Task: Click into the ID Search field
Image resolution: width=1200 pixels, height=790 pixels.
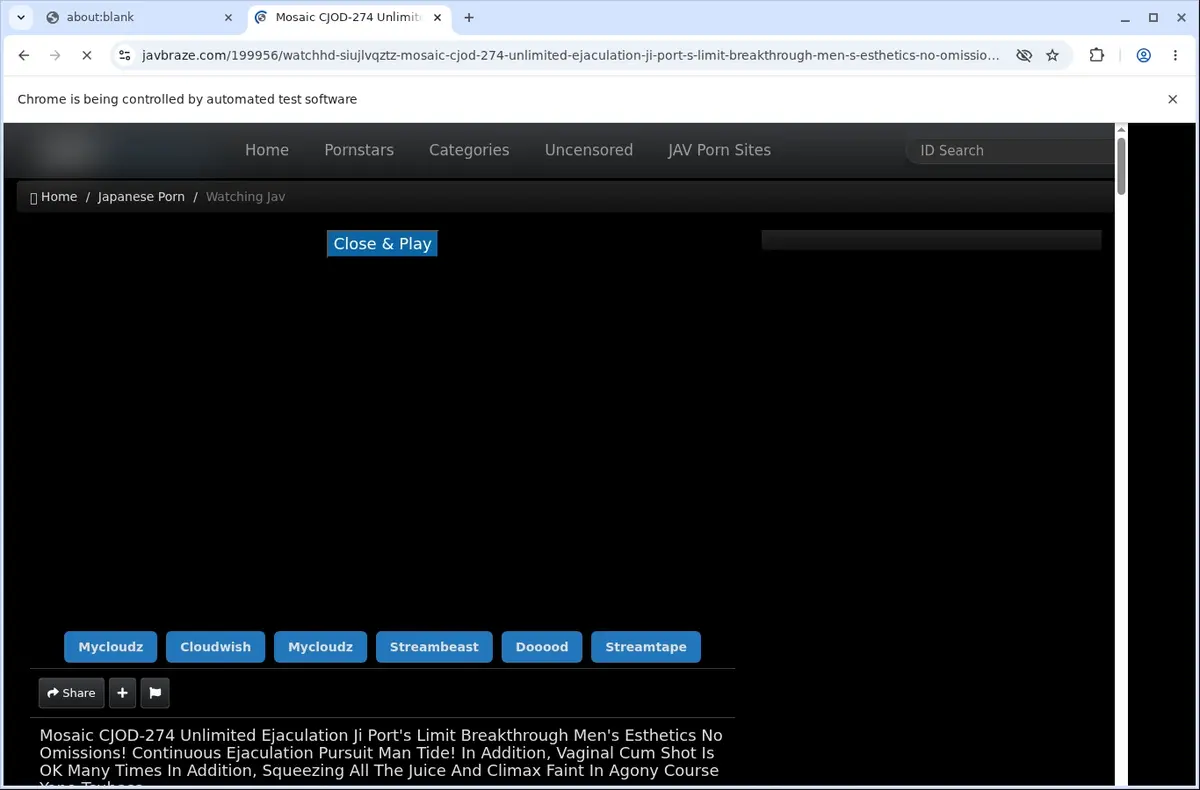Action: tap(1010, 150)
